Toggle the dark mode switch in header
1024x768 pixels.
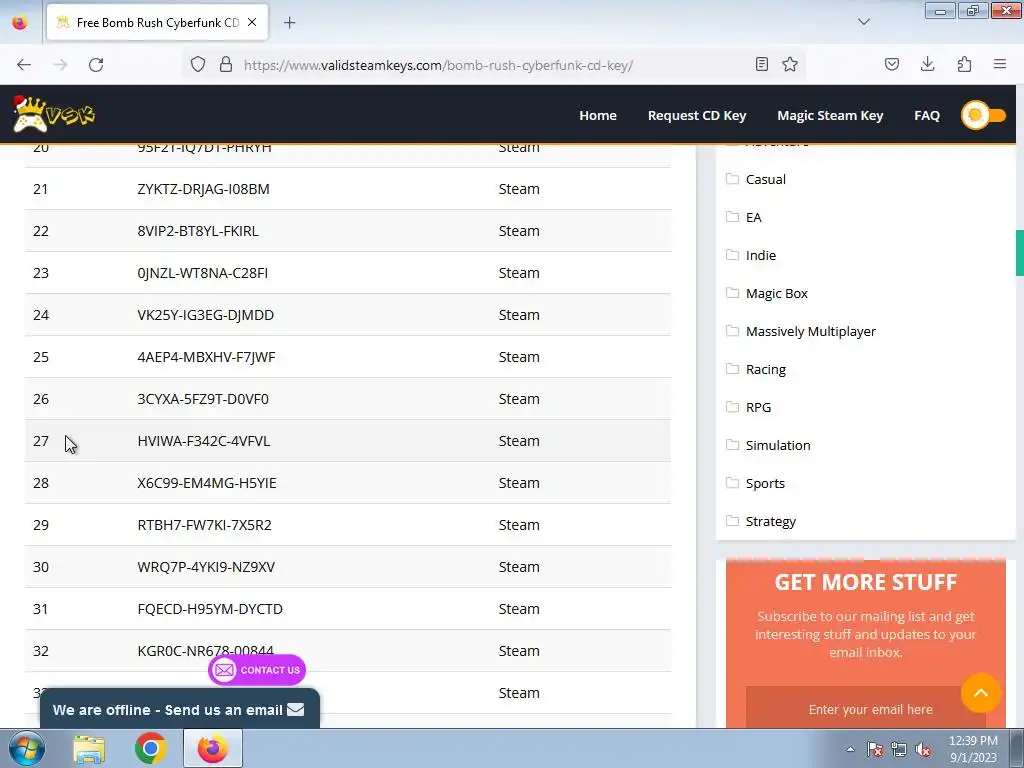984,115
